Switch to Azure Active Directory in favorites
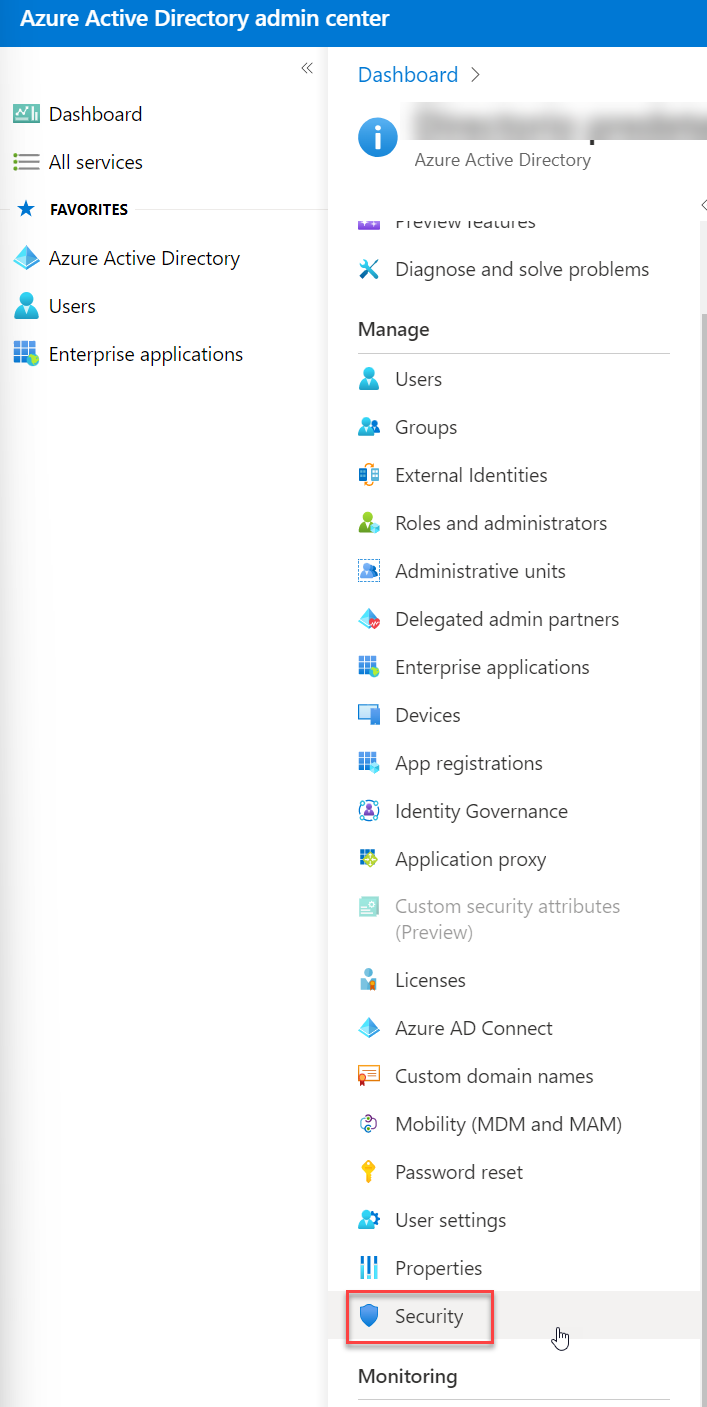Image resolution: width=707 pixels, height=1407 pixels. (143, 258)
